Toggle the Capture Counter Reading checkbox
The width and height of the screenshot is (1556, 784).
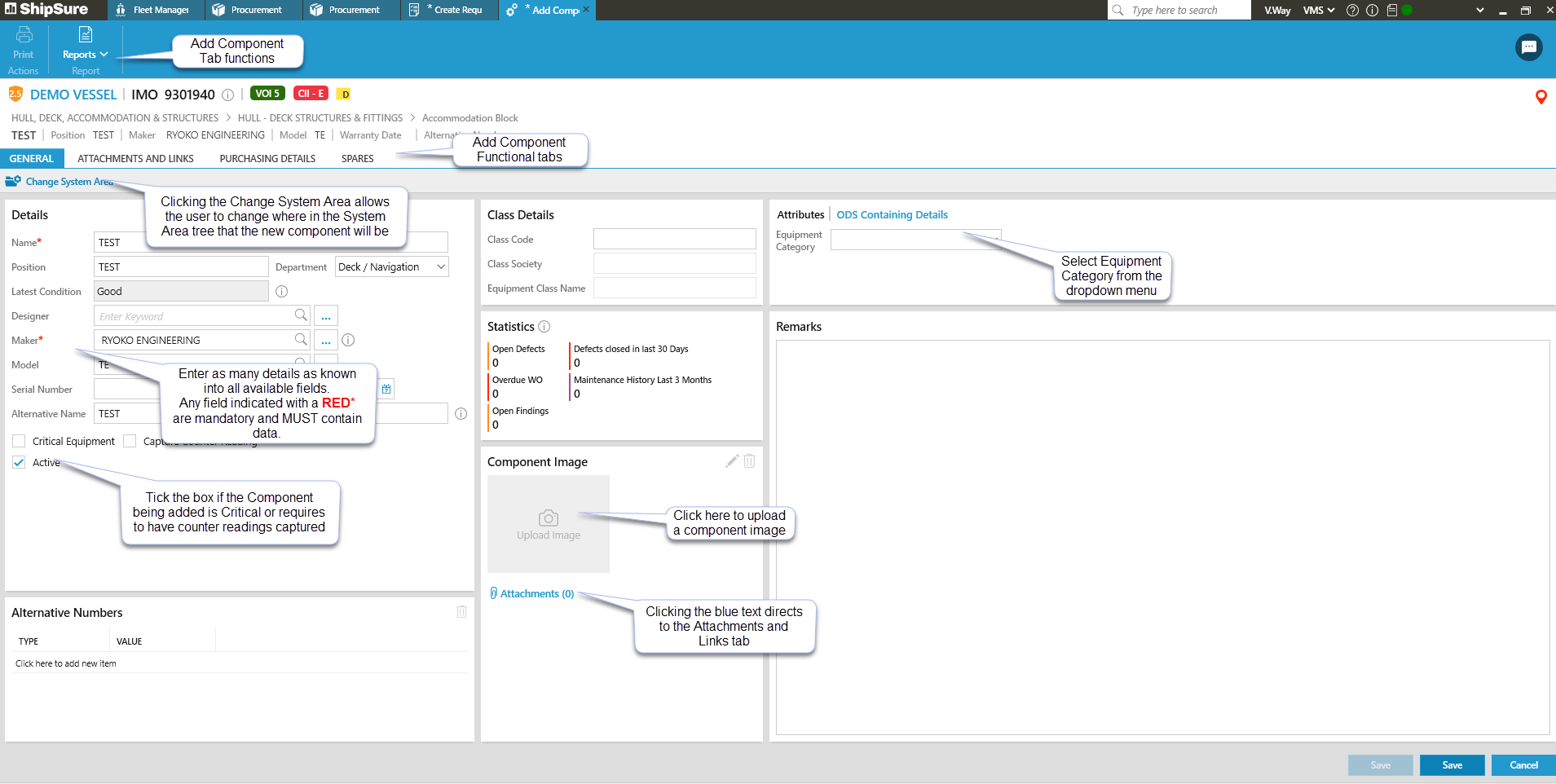(130, 441)
